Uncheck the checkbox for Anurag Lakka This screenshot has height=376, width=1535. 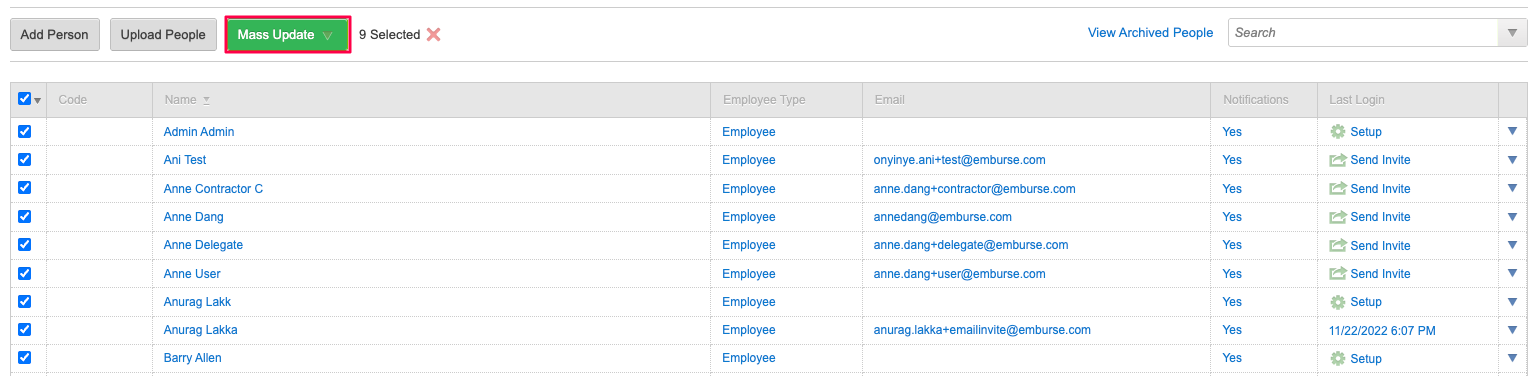click(25, 329)
